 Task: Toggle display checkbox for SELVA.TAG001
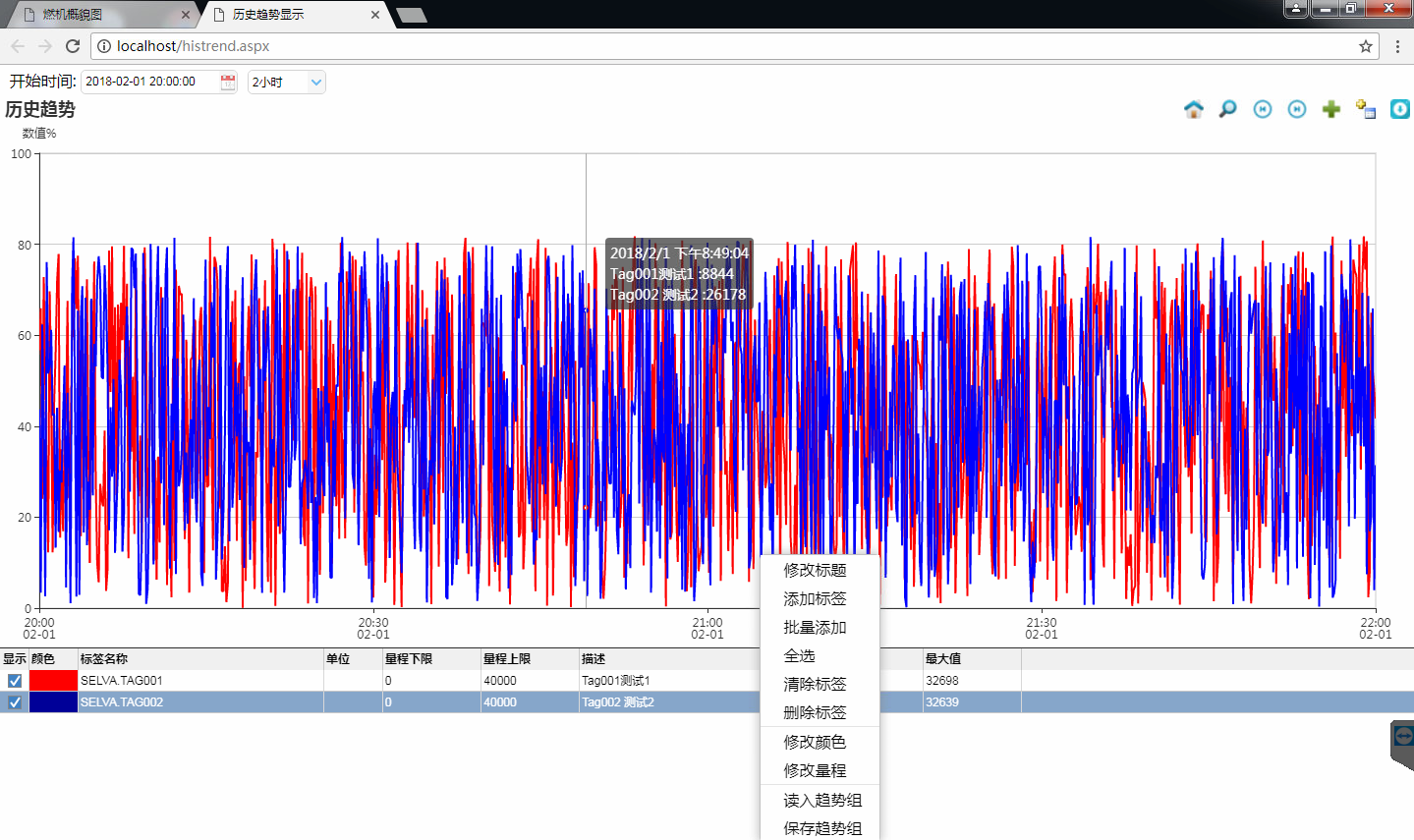coord(15,681)
